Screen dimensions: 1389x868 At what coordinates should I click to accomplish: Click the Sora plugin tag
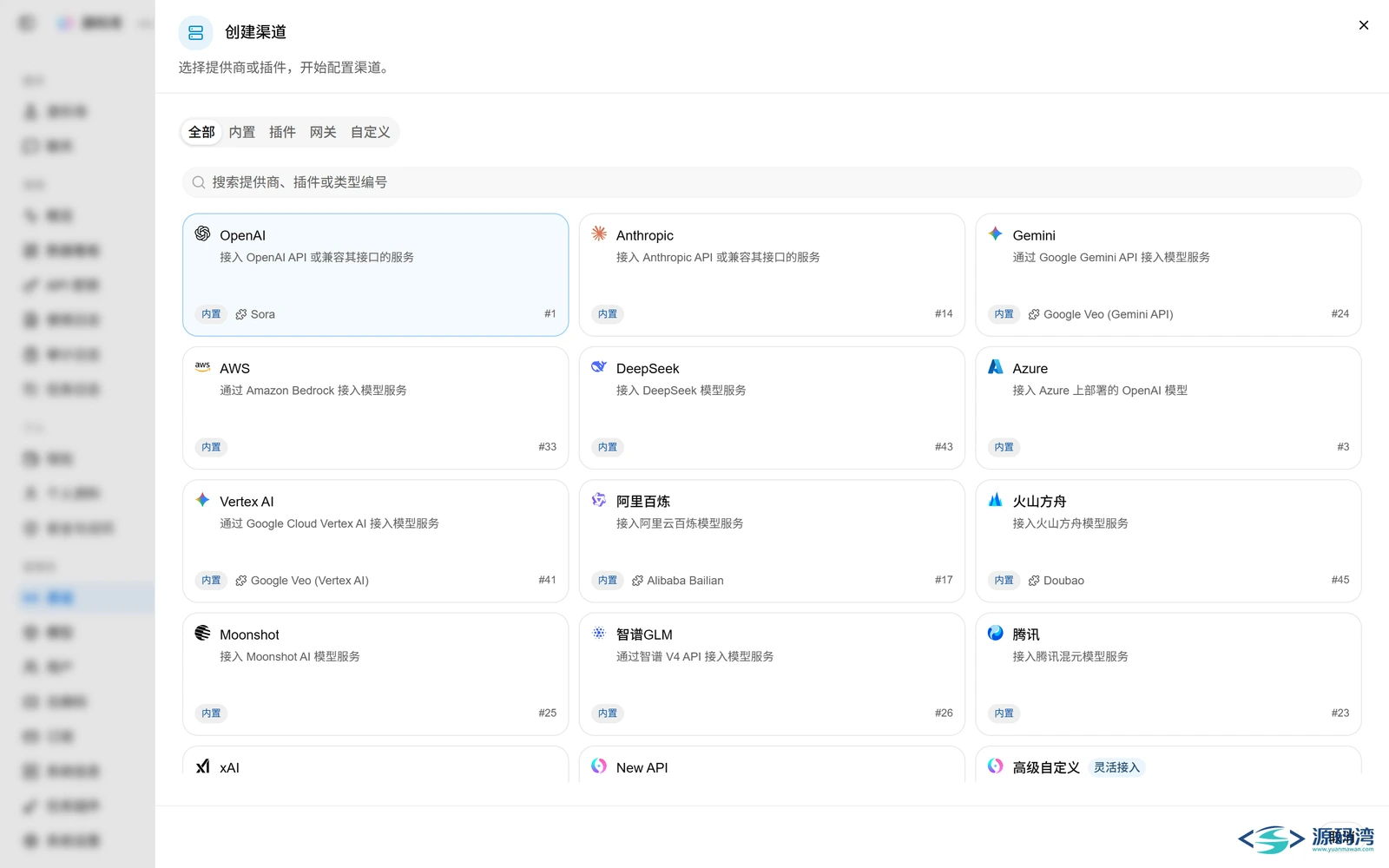pyautogui.click(x=255, y=314)
